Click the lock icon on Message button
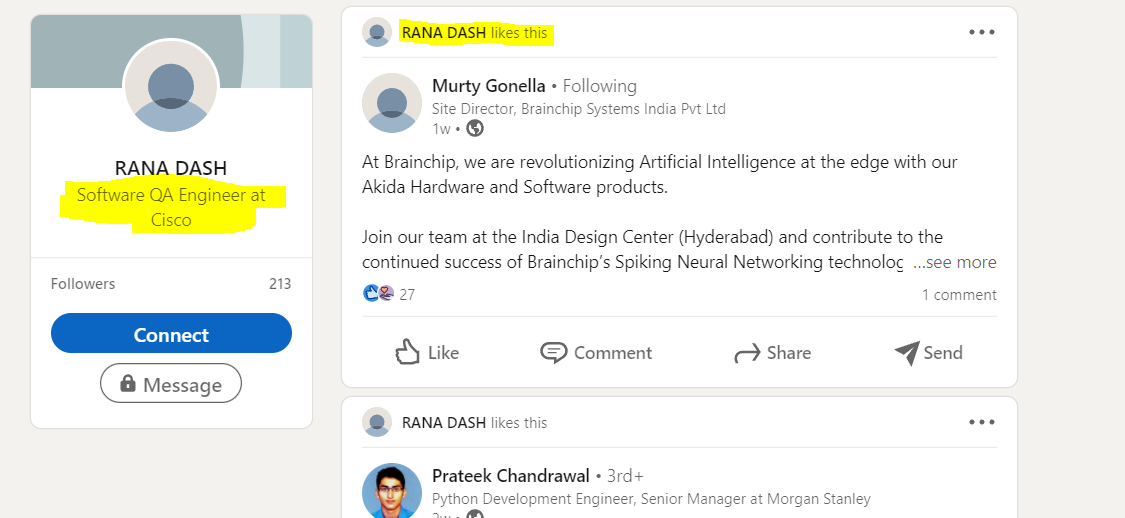 point(128,384)
